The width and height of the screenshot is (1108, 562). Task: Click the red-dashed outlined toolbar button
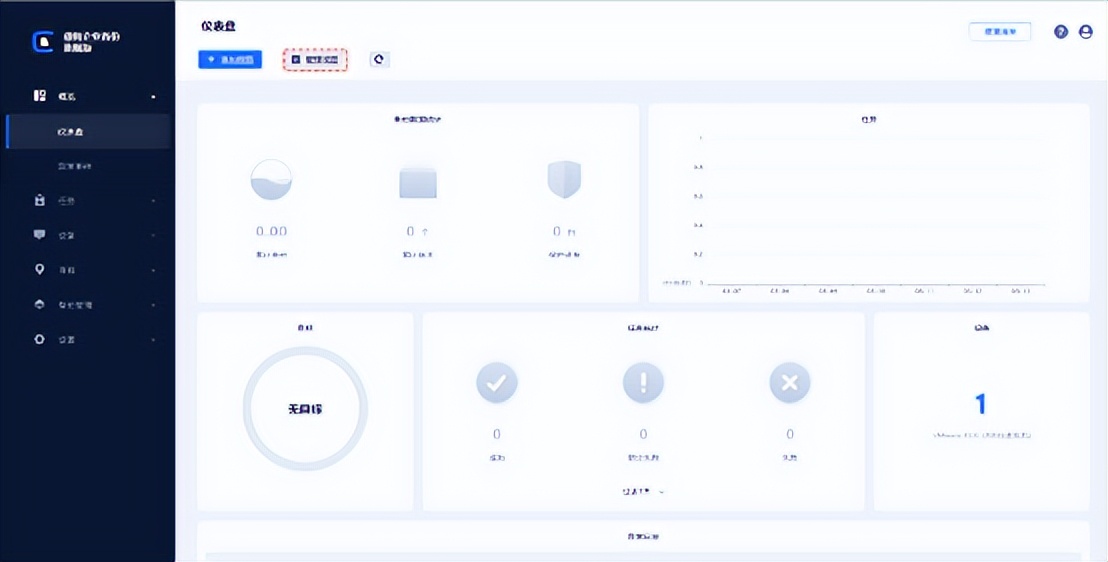click(315, 60)
